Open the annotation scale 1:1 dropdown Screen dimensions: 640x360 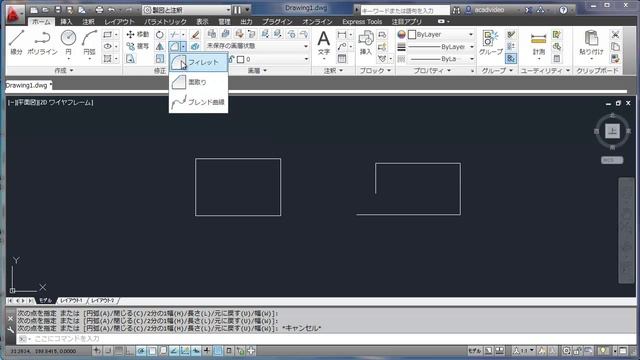click(x=524, y=351)
